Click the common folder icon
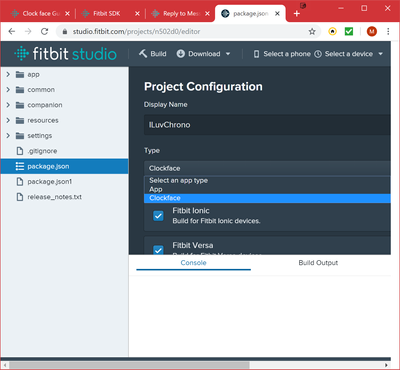 20,90
